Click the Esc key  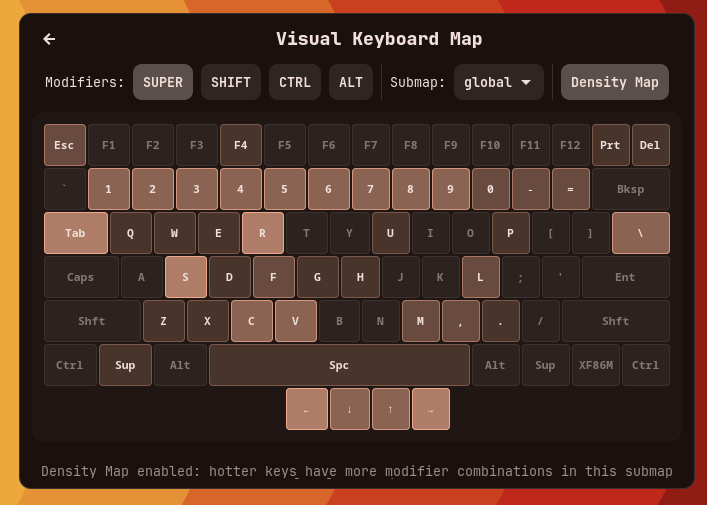point(64,145)
